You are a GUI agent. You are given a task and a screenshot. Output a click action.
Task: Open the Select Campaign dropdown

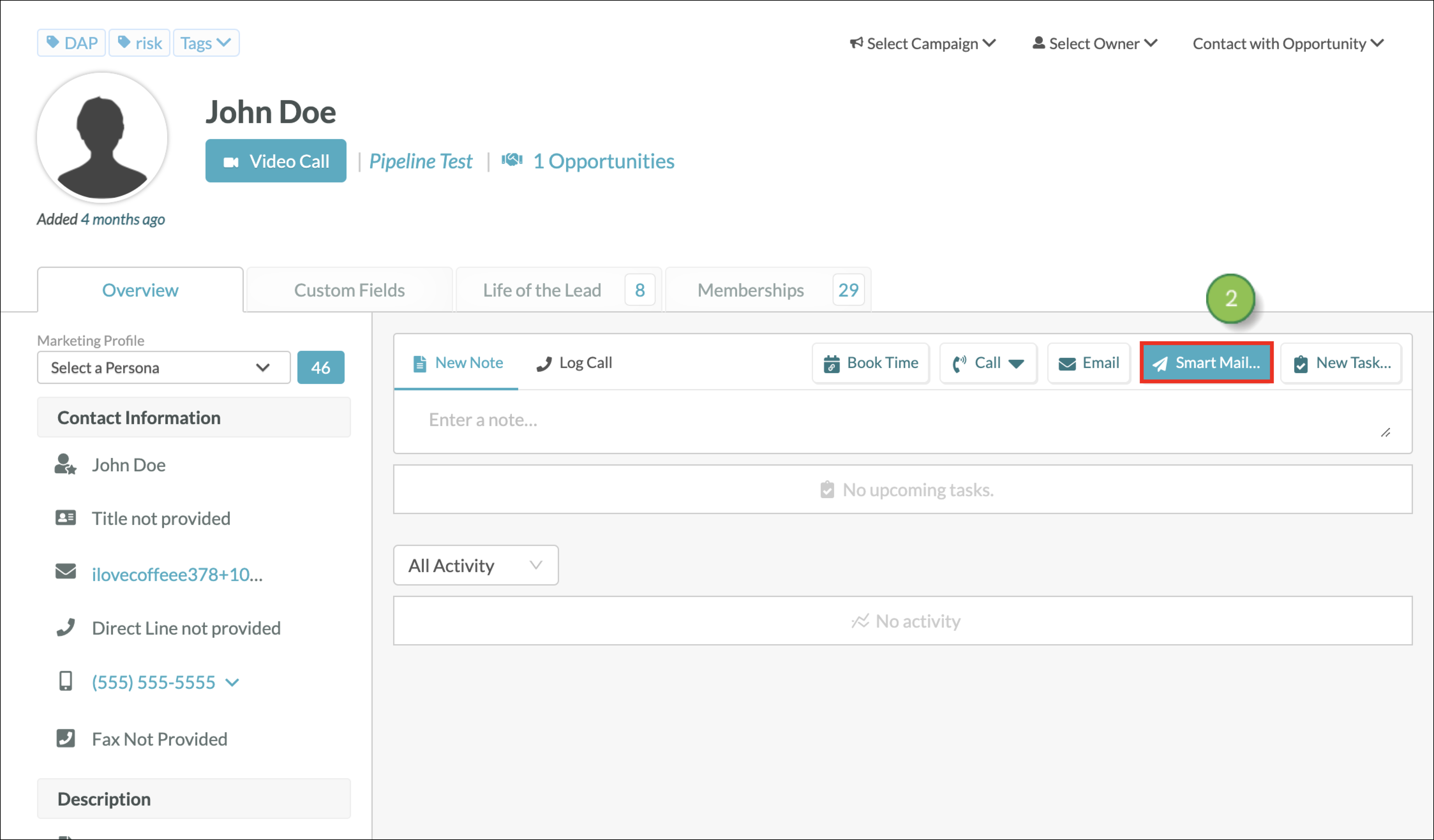click(922, 43)
